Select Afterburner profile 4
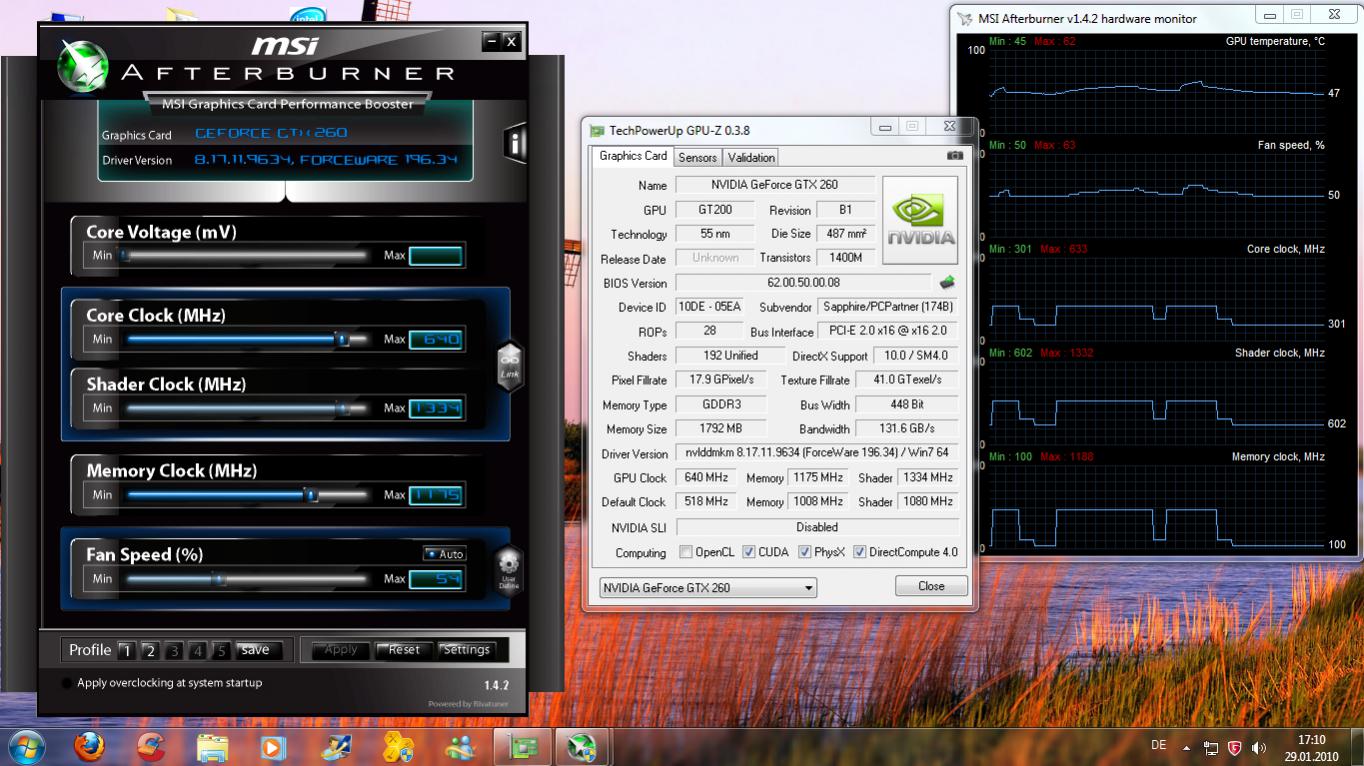 tap(198, 651)
